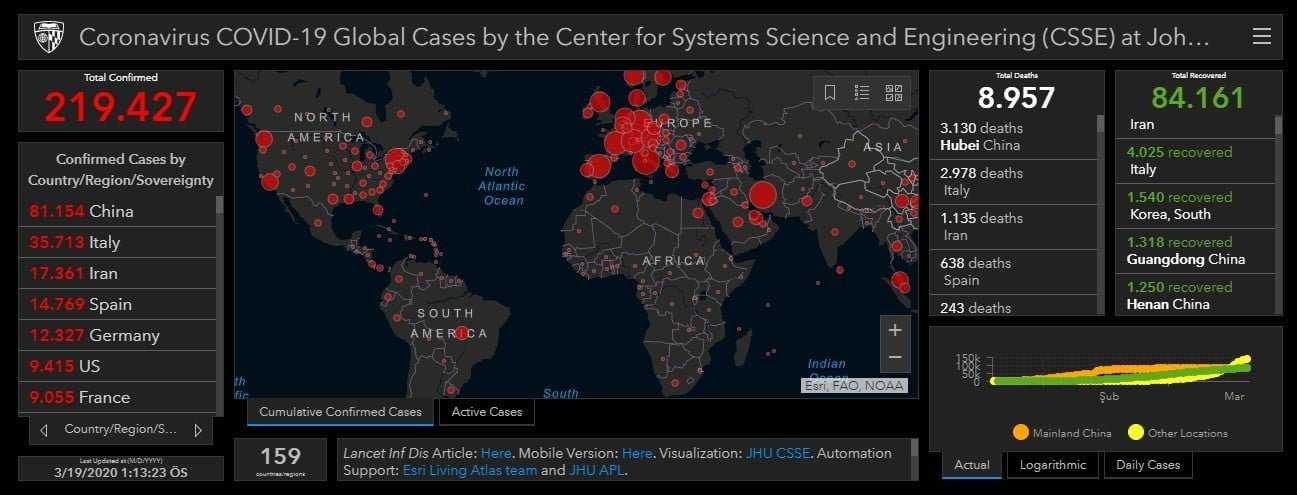Toggle Other Locations yellow legend marker
Viewport: 1297px width, 495px height.
[x=1135, y=433]
